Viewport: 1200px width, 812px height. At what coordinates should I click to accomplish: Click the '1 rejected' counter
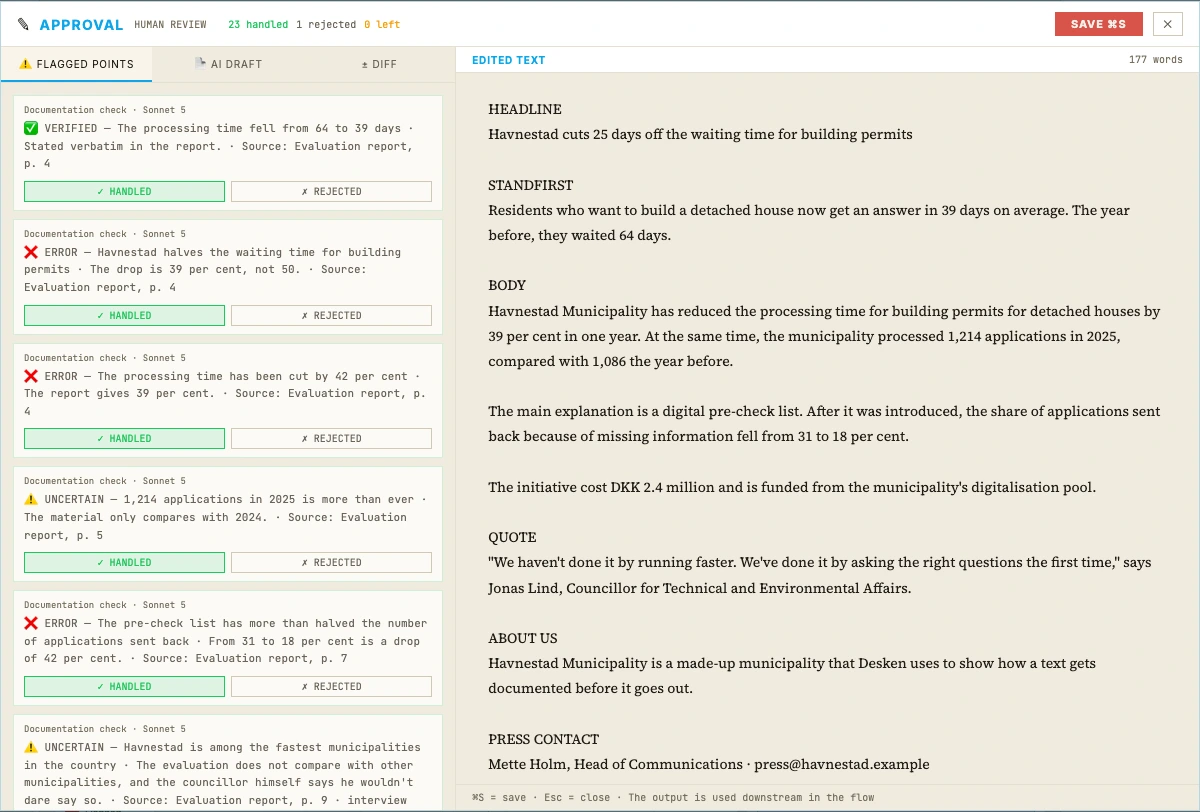coord(326,24)
